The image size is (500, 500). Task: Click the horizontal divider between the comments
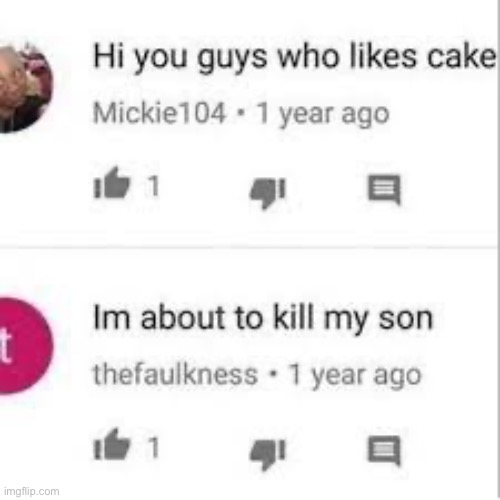248,248
